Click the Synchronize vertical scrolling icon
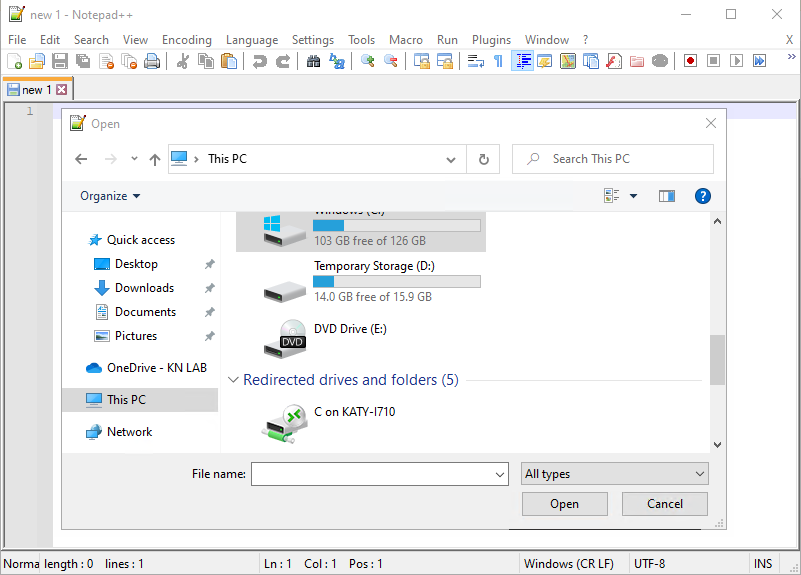Viewport: 801px width, 575px height. click(421, 61)
